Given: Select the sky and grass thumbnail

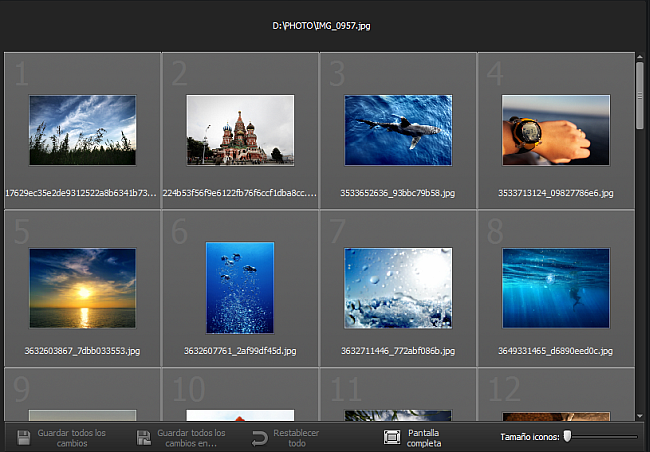Looking at the screenshot, I should (x=82, y=130).
